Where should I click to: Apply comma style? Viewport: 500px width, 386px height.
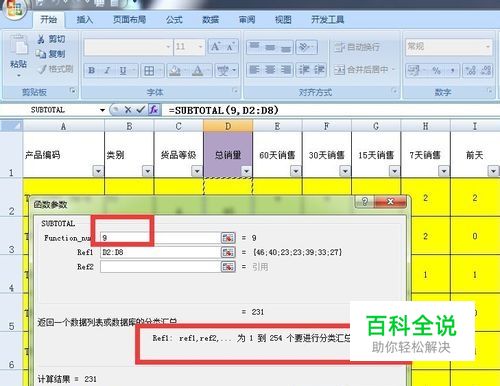tap(452, 70)
